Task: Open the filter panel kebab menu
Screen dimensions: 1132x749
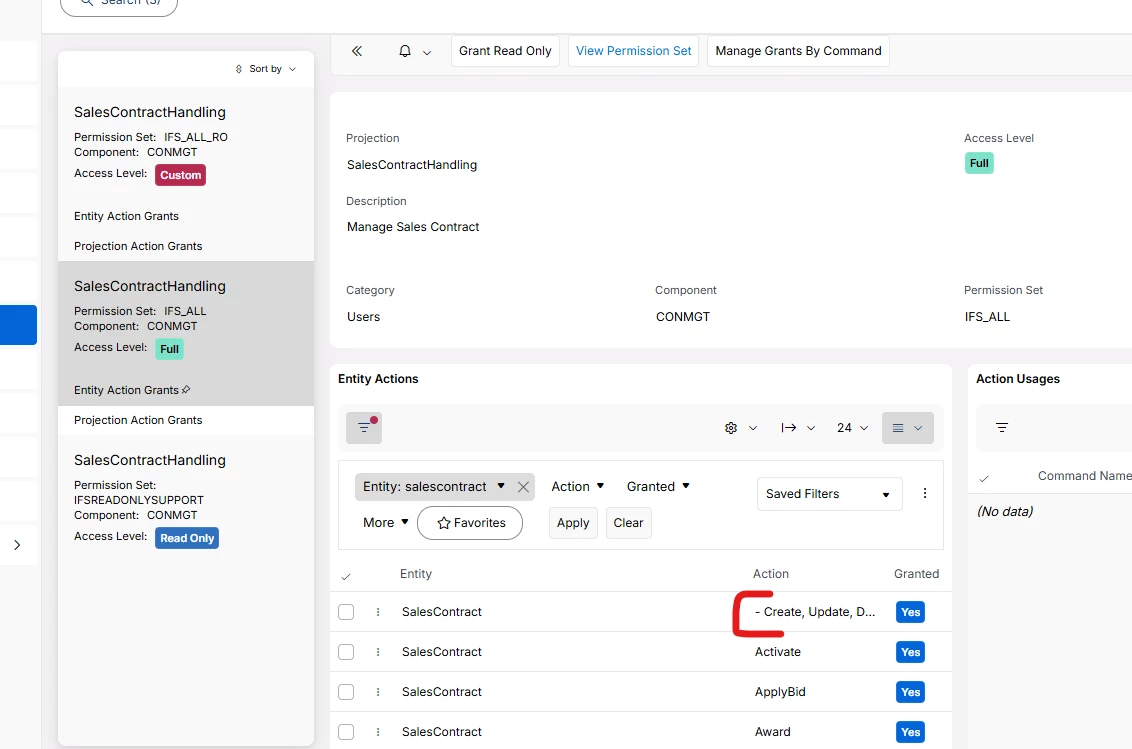Action: tap(925, 493)
